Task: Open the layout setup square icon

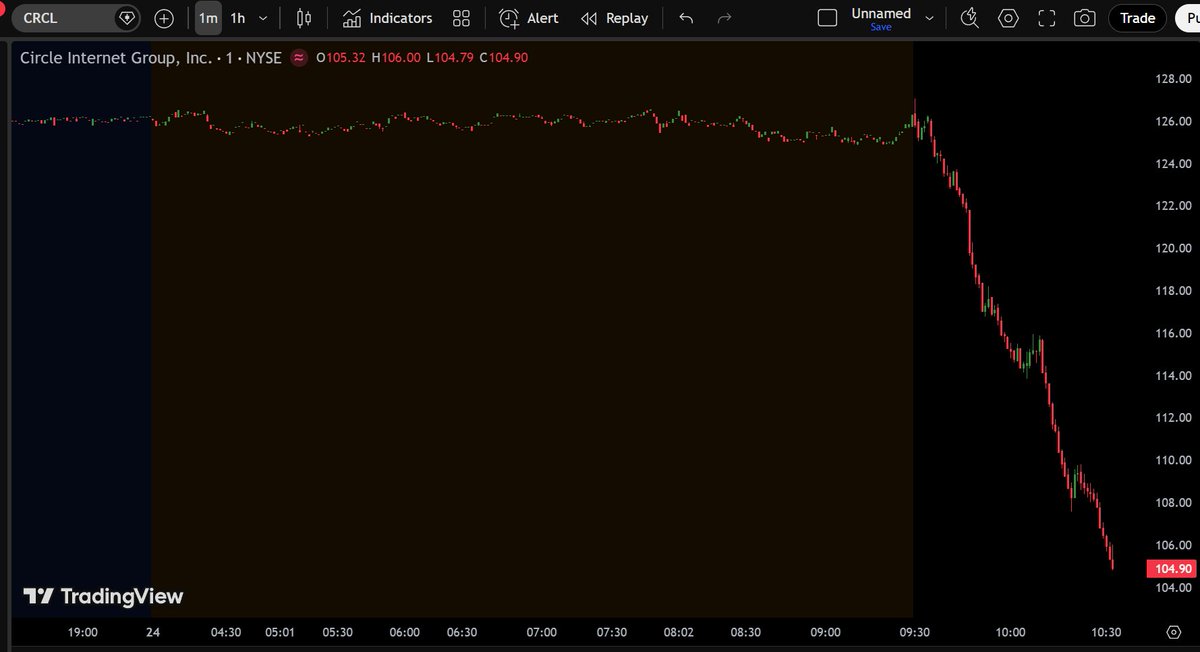Action: [x=827, y=18]
